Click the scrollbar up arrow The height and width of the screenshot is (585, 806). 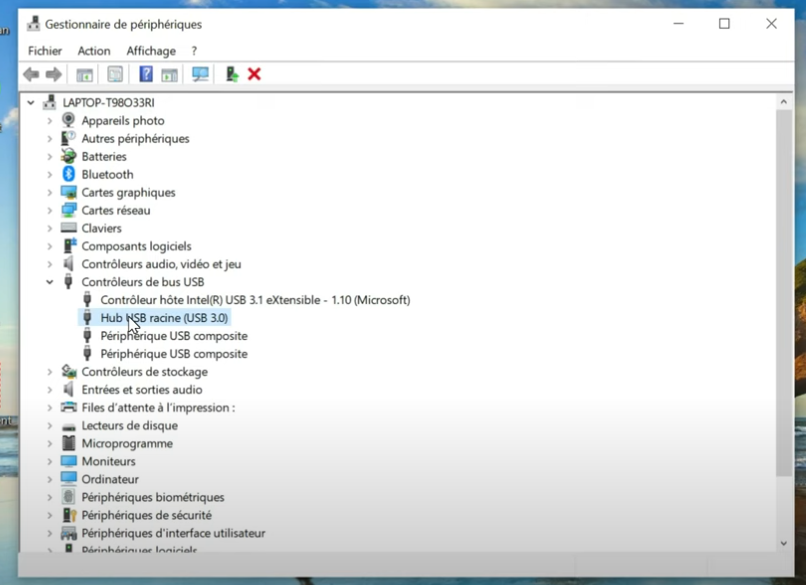click(x=783, y=102)
